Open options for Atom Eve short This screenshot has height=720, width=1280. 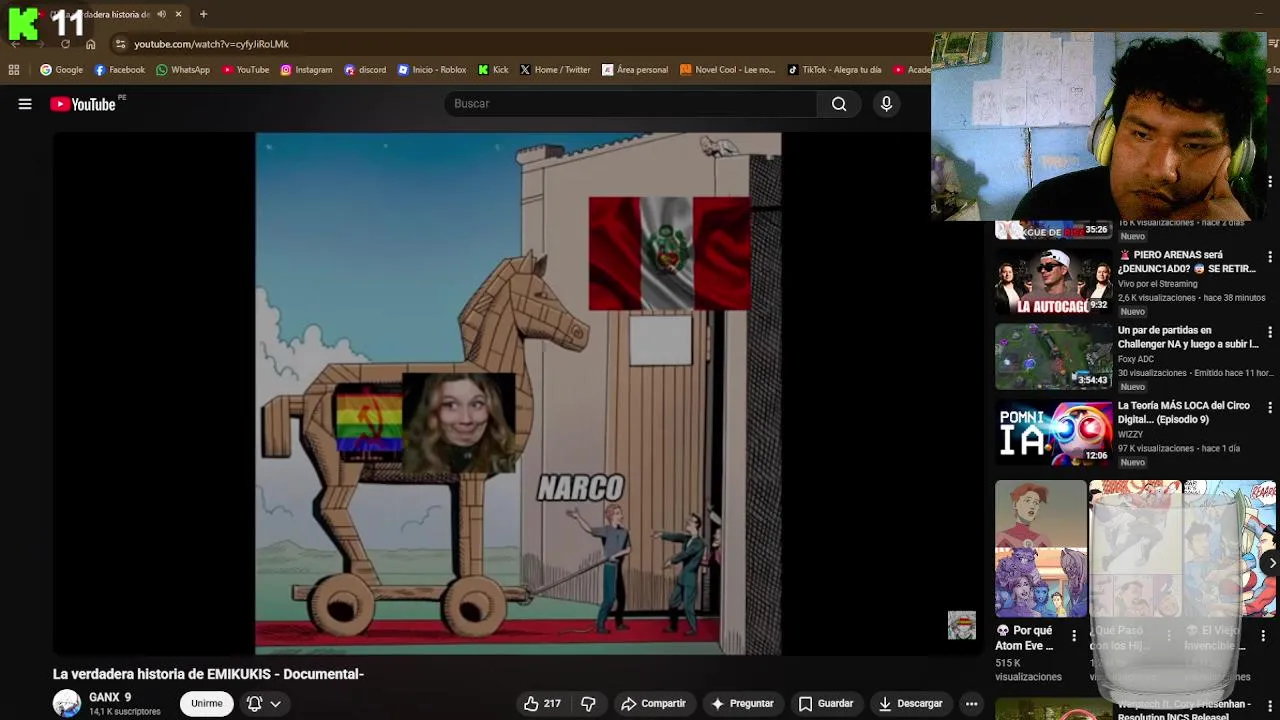pyautogui.click(x=1074, y=635)
